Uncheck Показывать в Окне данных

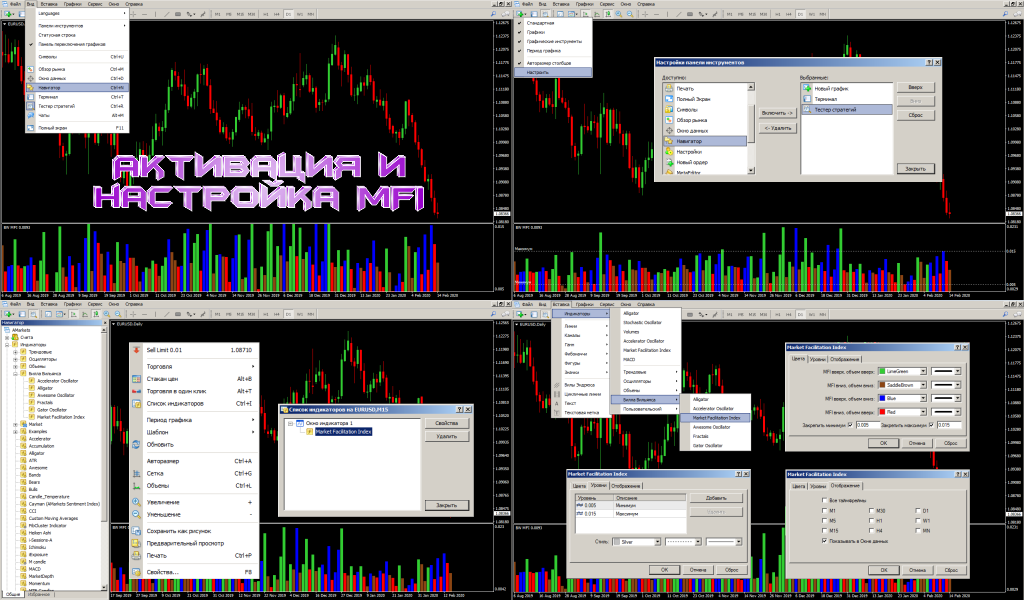click(824, 541)
